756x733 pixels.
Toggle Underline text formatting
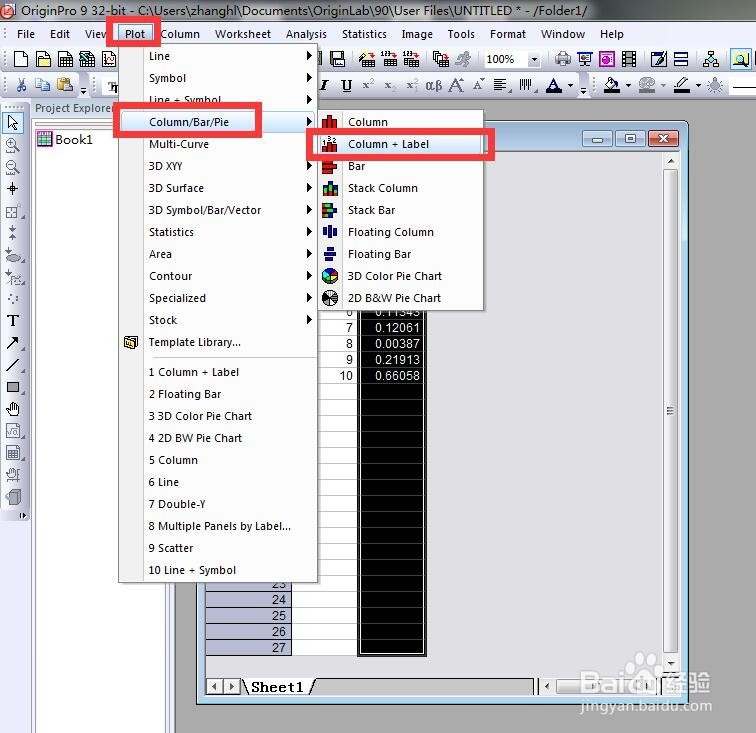[346, 86]
